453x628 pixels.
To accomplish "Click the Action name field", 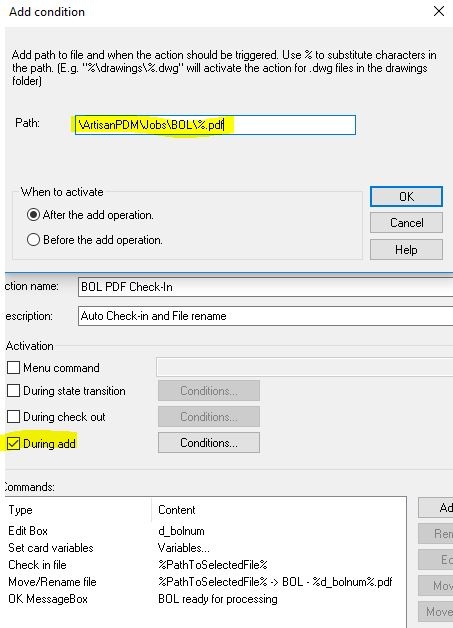I will (266, 287).
